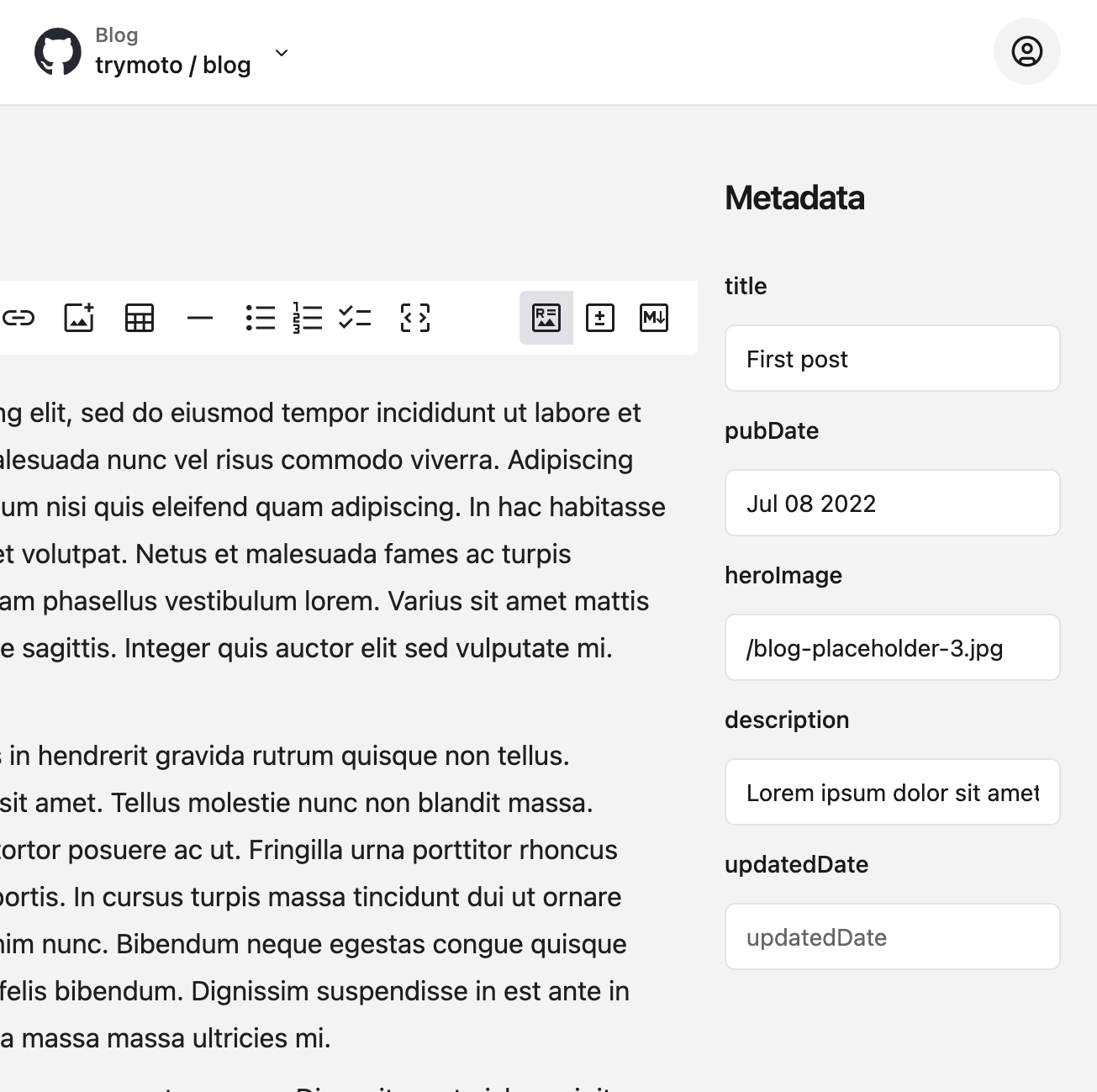Switch to the raw markdown source mode
This screenshot has width=1097, height=1092.
[654, 318]
